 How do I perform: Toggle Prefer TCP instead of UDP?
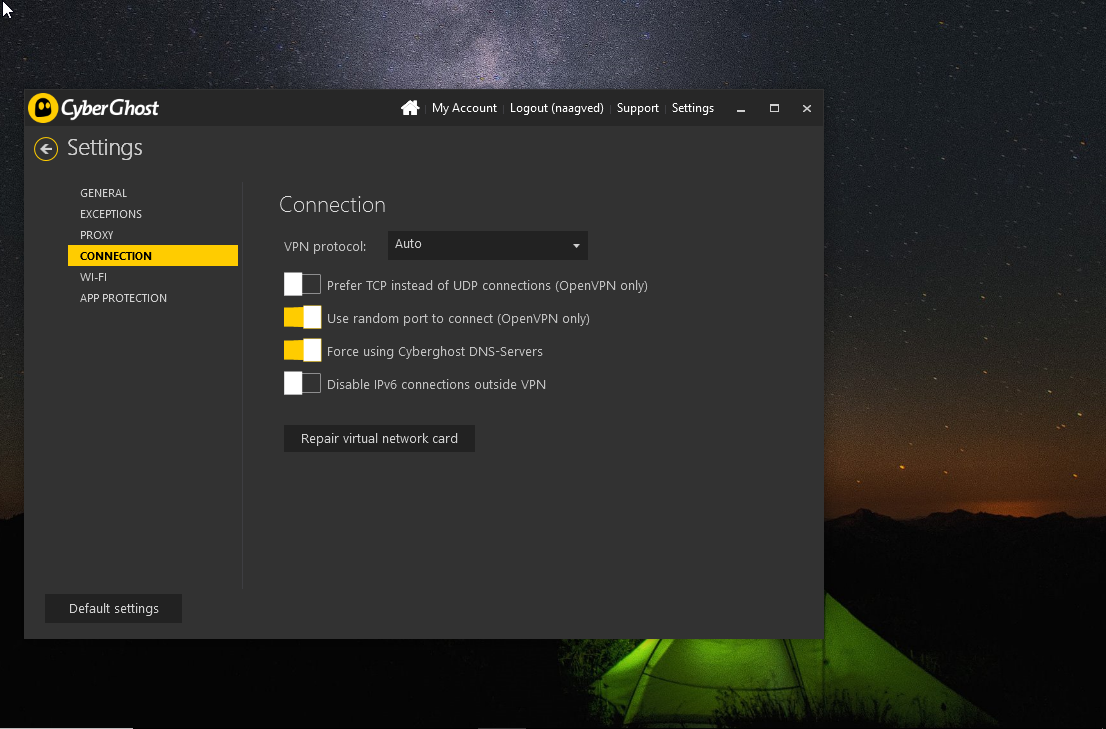303,285
